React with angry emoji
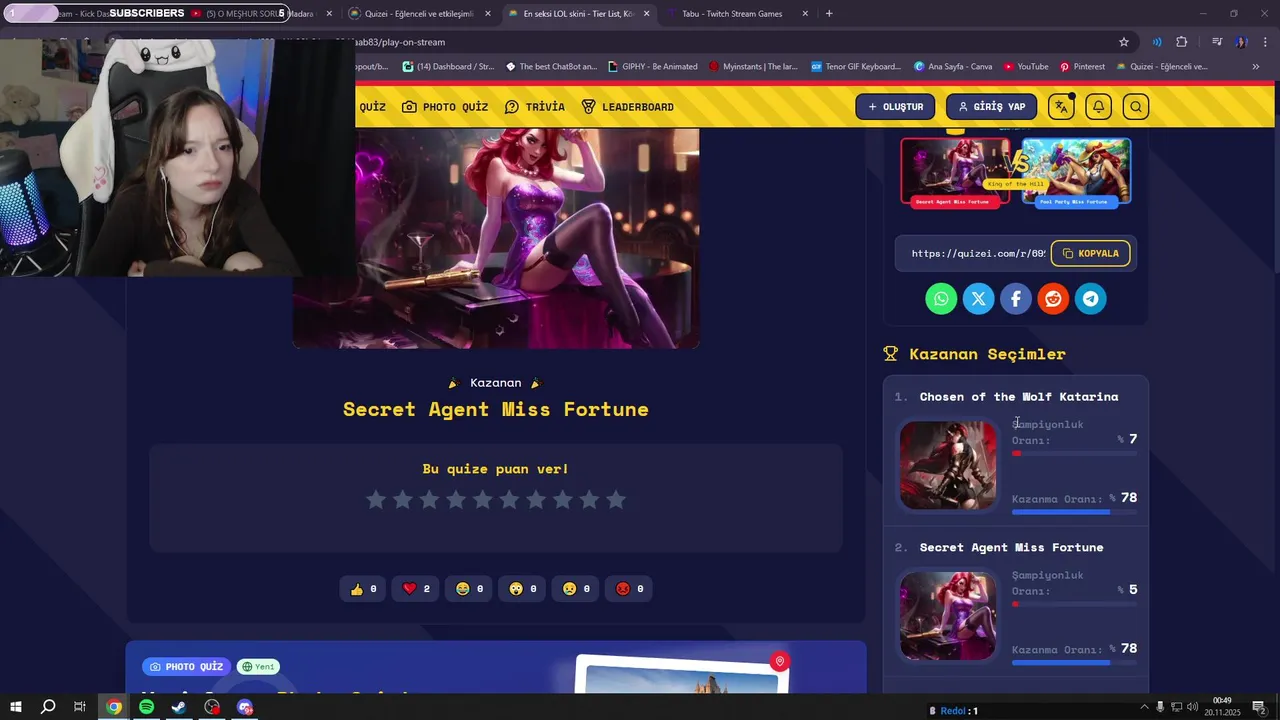Viewport: 1280px width, 720px height. point(630,589)
